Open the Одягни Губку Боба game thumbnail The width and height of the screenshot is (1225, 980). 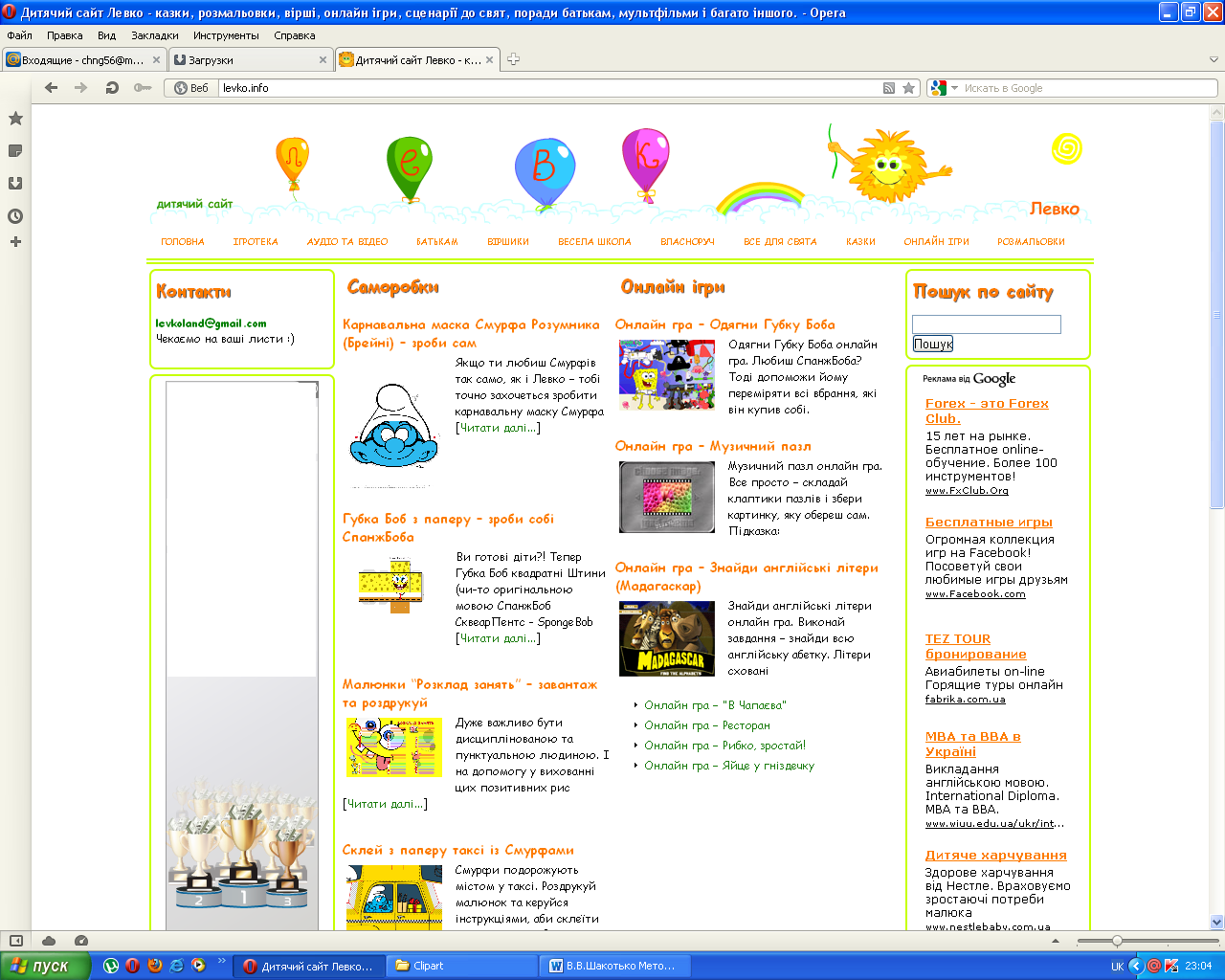point(667,375)
